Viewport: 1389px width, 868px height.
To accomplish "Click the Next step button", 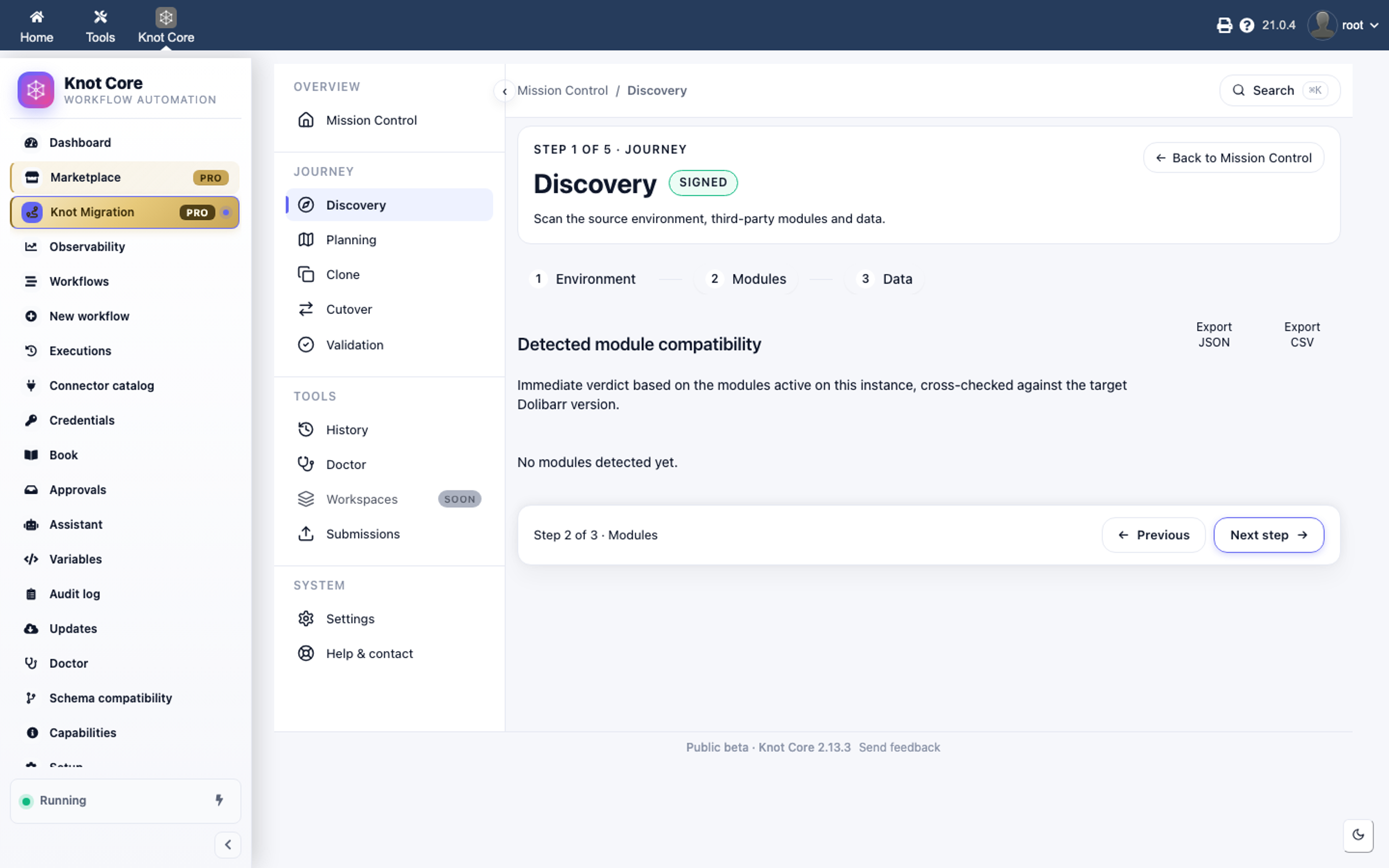I will tap(1268, 535).
